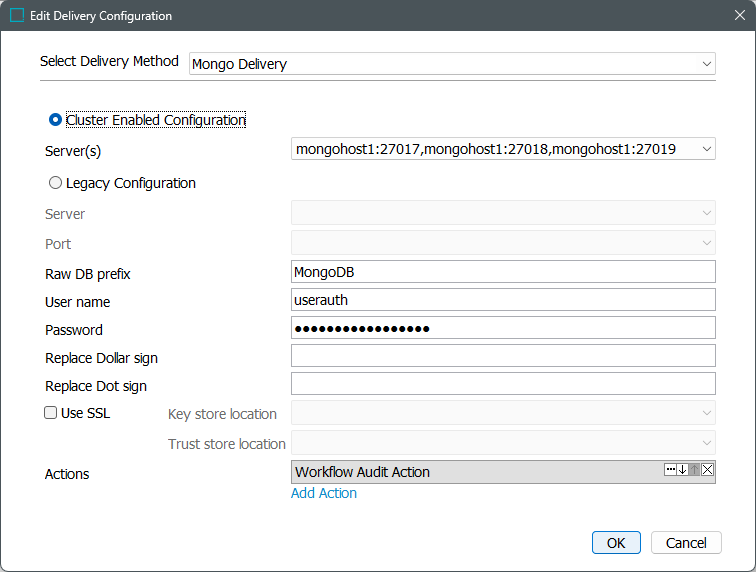Close the Edit Delivery Configuration dialog
Viewport: 756px width, 572px height.
click(x=738, y=16)
